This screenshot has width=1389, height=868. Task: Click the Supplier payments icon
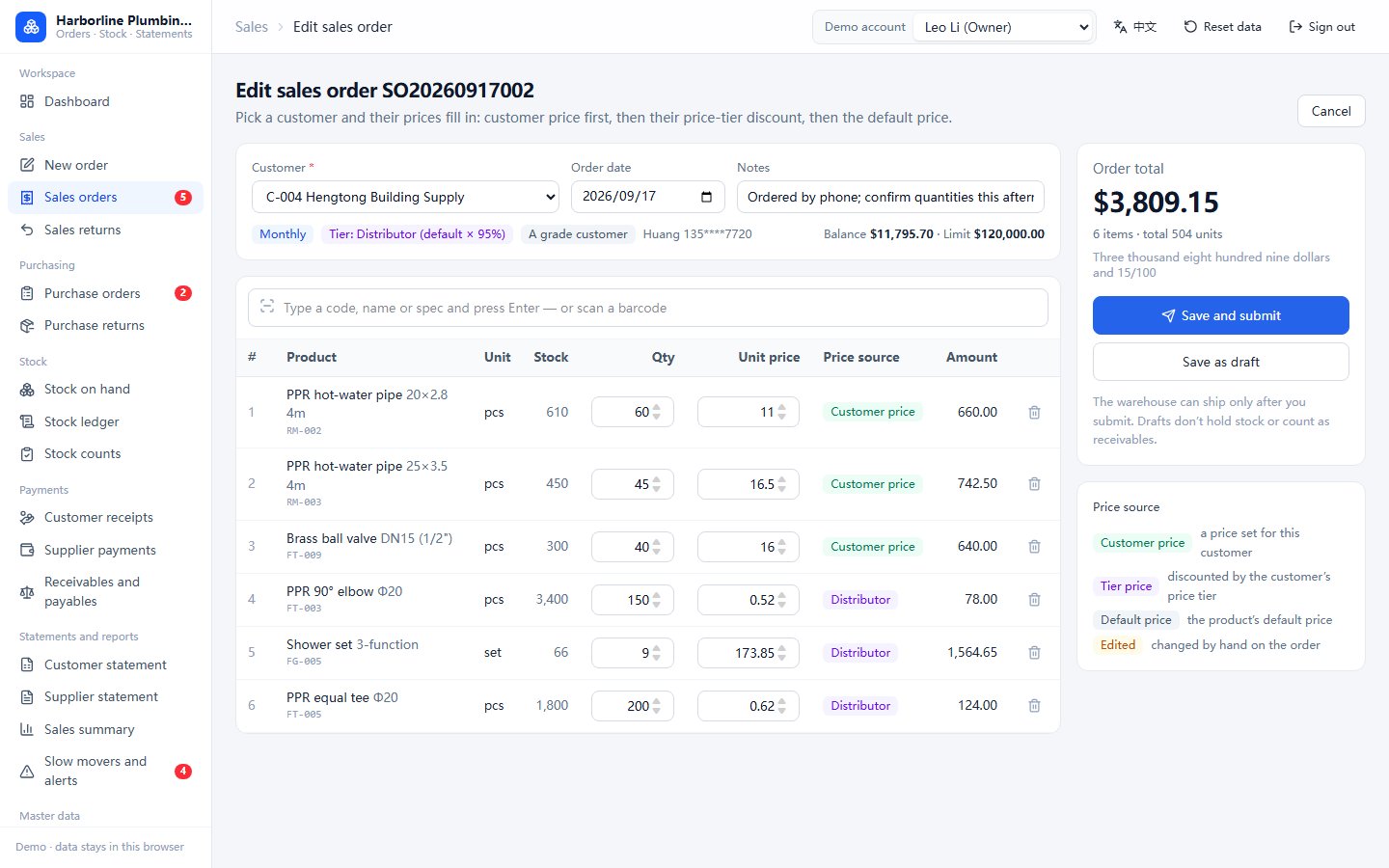(27, 550)
